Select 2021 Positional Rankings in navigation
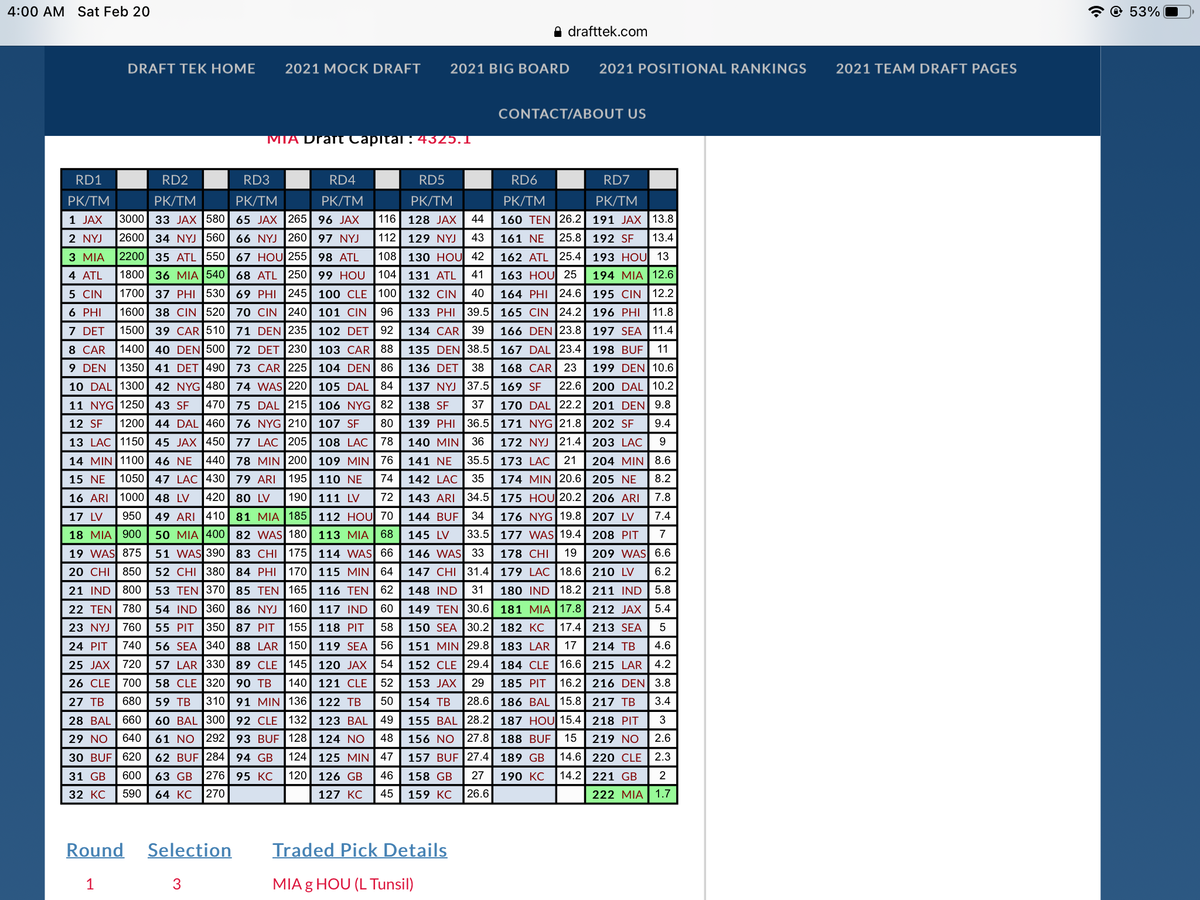The width and height of the screenshot is (1200, 900). coord(702,68)
